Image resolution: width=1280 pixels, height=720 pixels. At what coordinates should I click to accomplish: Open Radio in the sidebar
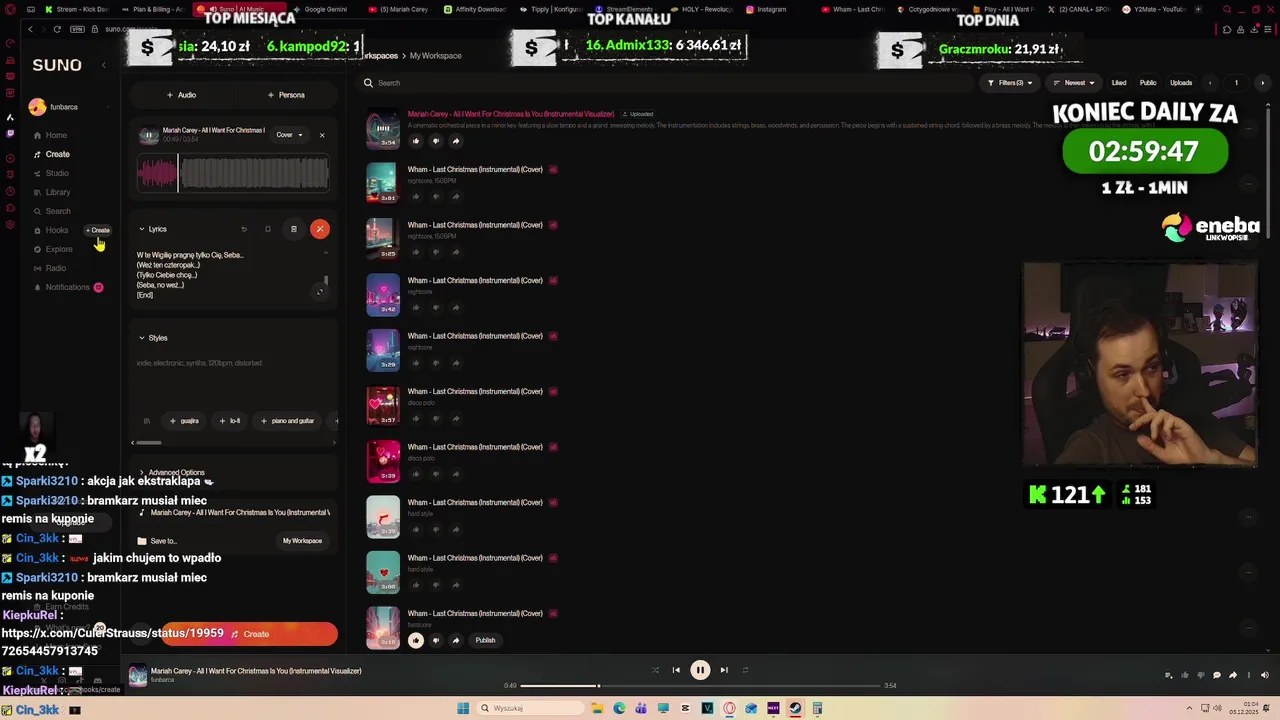tap(49, 268)
